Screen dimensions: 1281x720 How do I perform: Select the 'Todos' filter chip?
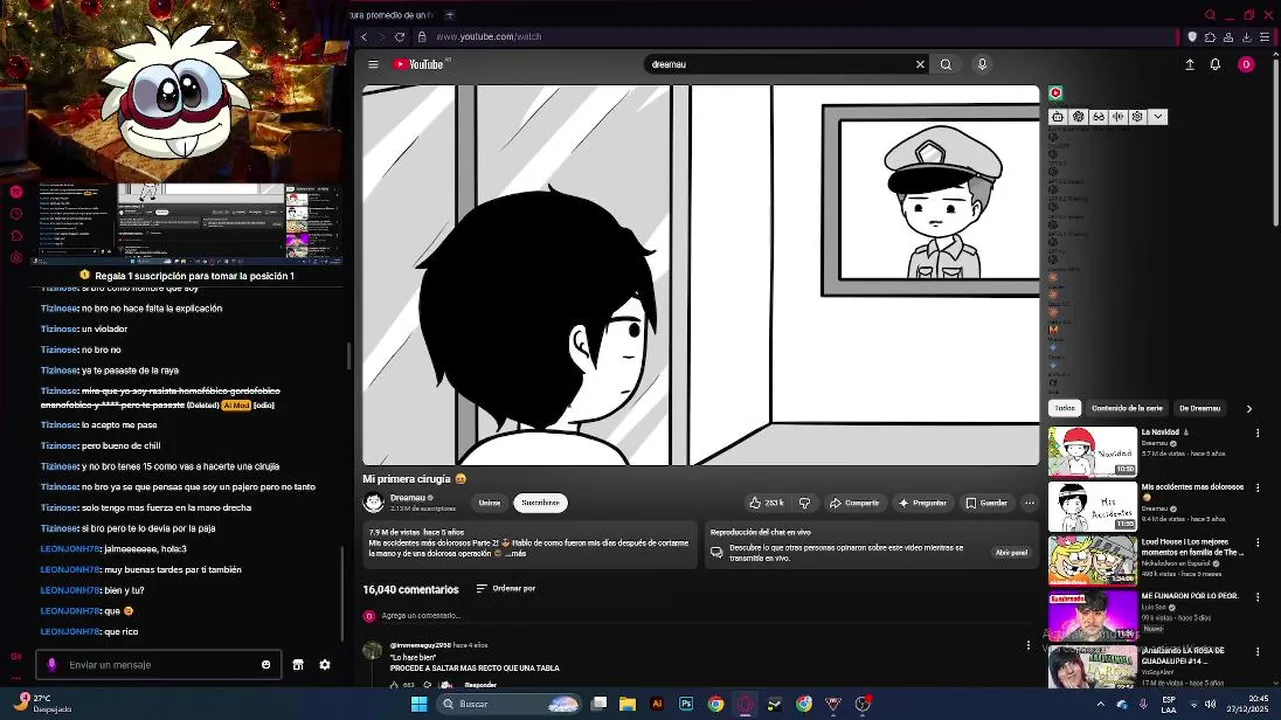click(1065, 408)
